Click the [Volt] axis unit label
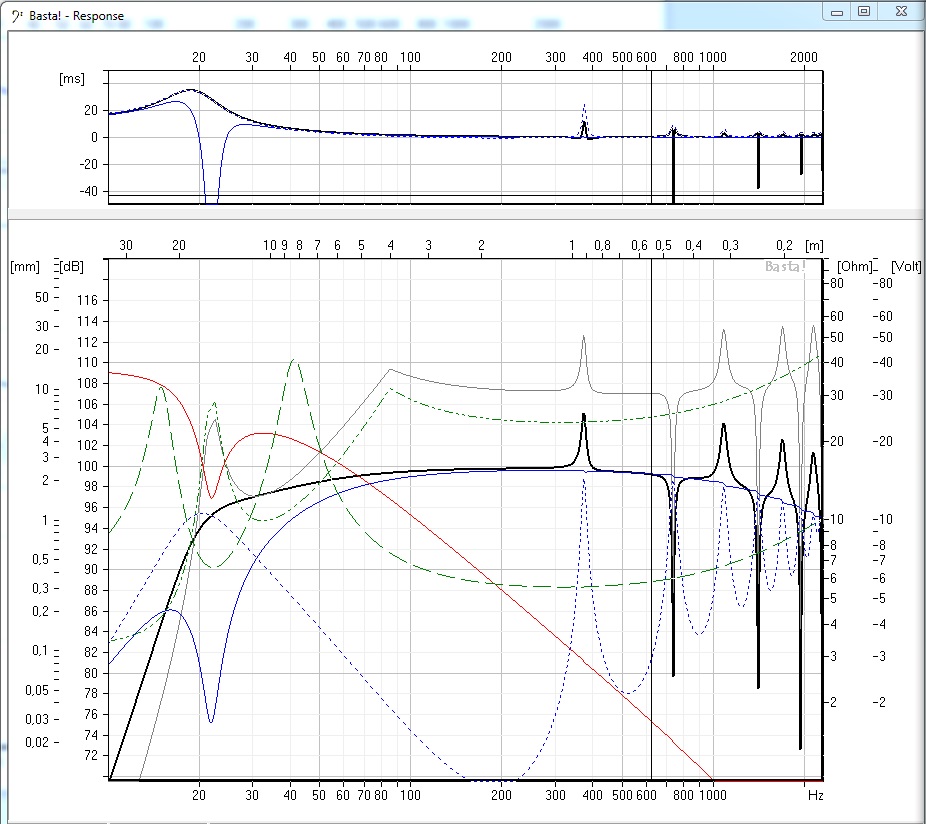Screen dimensions: 926x824 906,266
